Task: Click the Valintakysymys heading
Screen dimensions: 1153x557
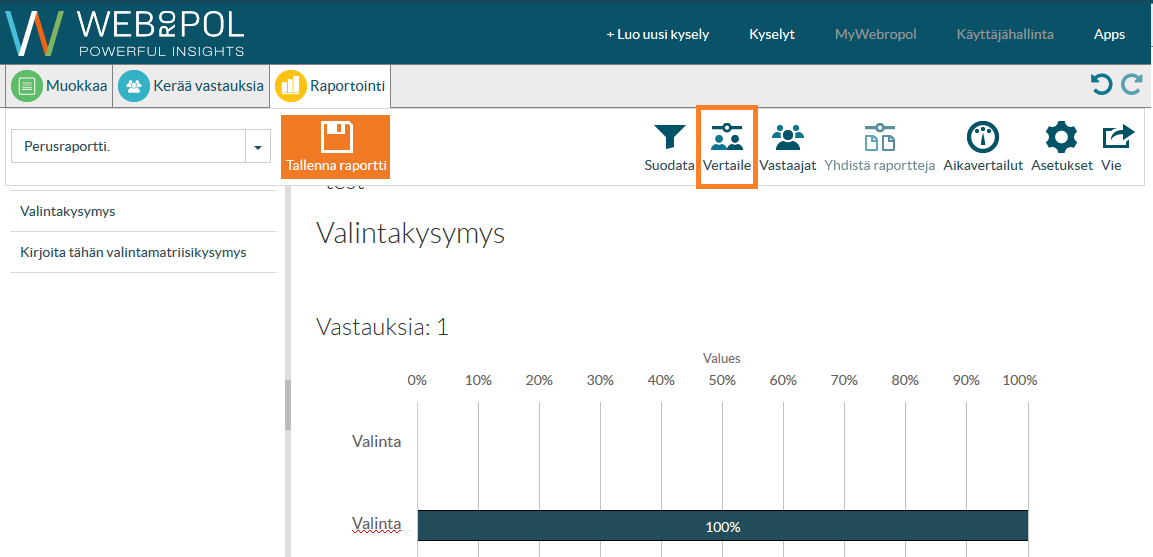Action: pyautogui.click(x=410, y=234)
